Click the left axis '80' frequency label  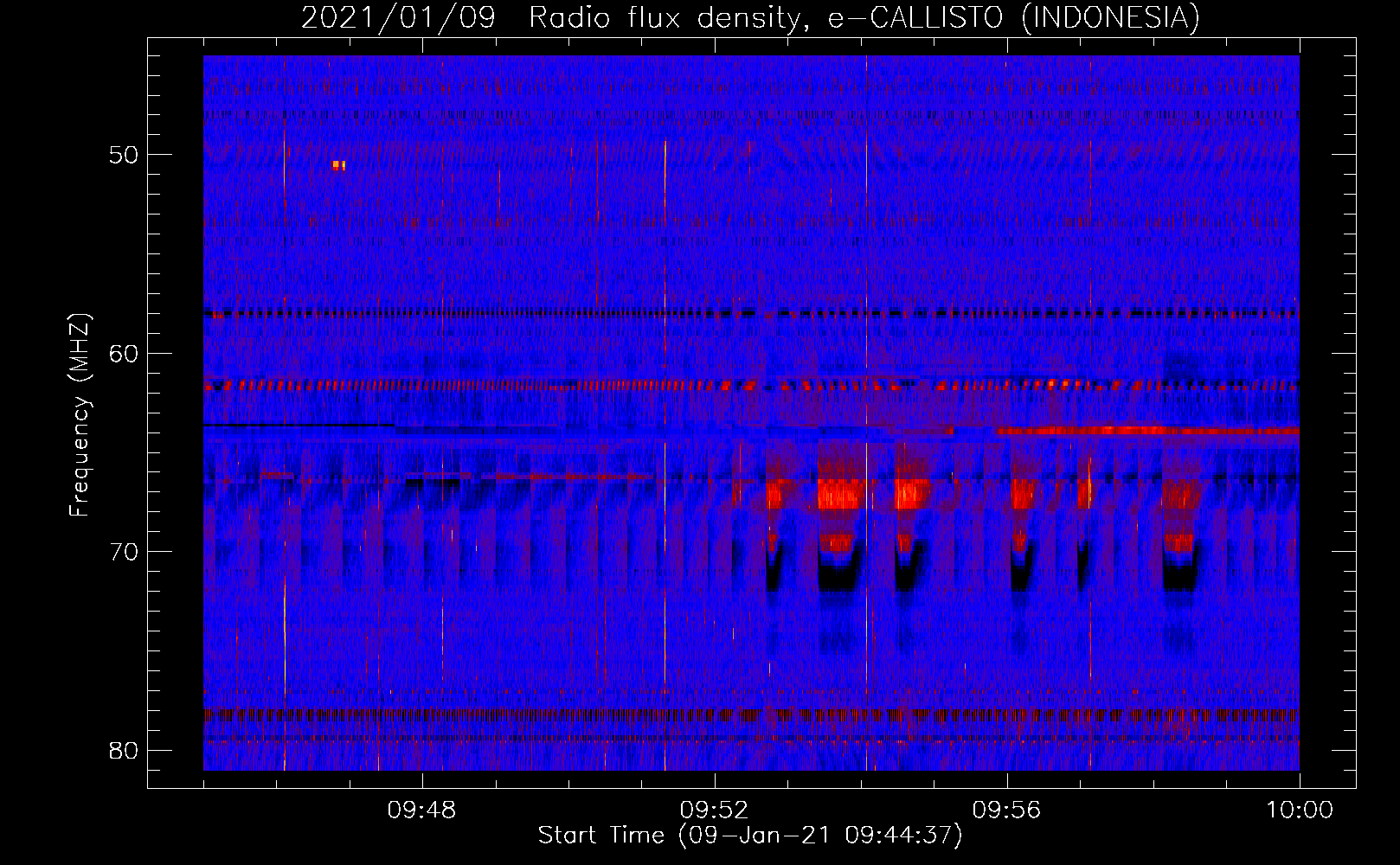(124, 750)
